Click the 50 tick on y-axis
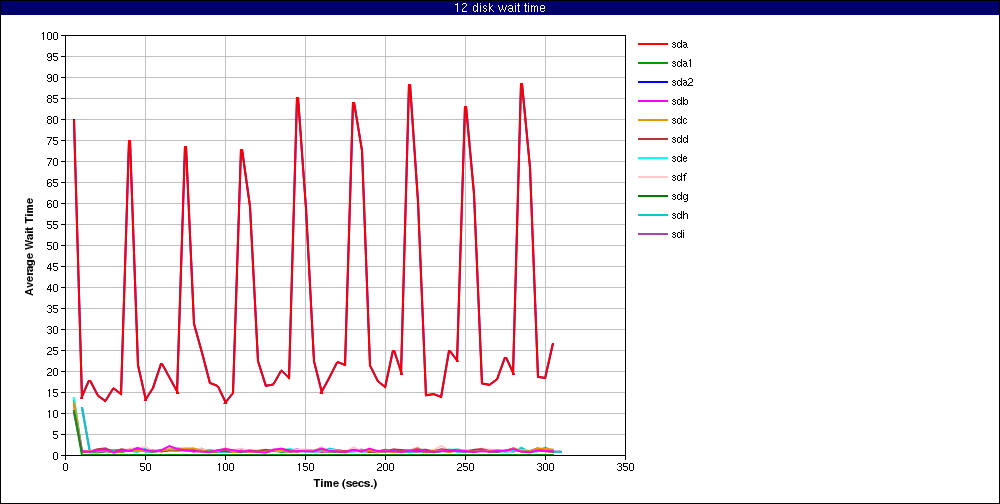 tap(54, 246)
